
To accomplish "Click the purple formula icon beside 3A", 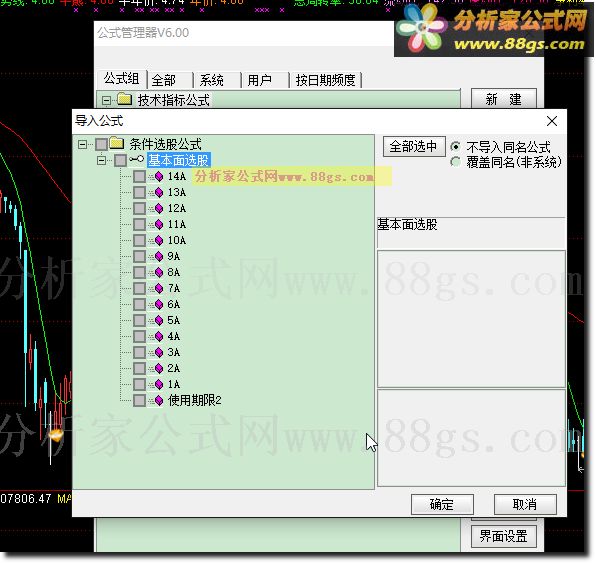I will 159,352.
